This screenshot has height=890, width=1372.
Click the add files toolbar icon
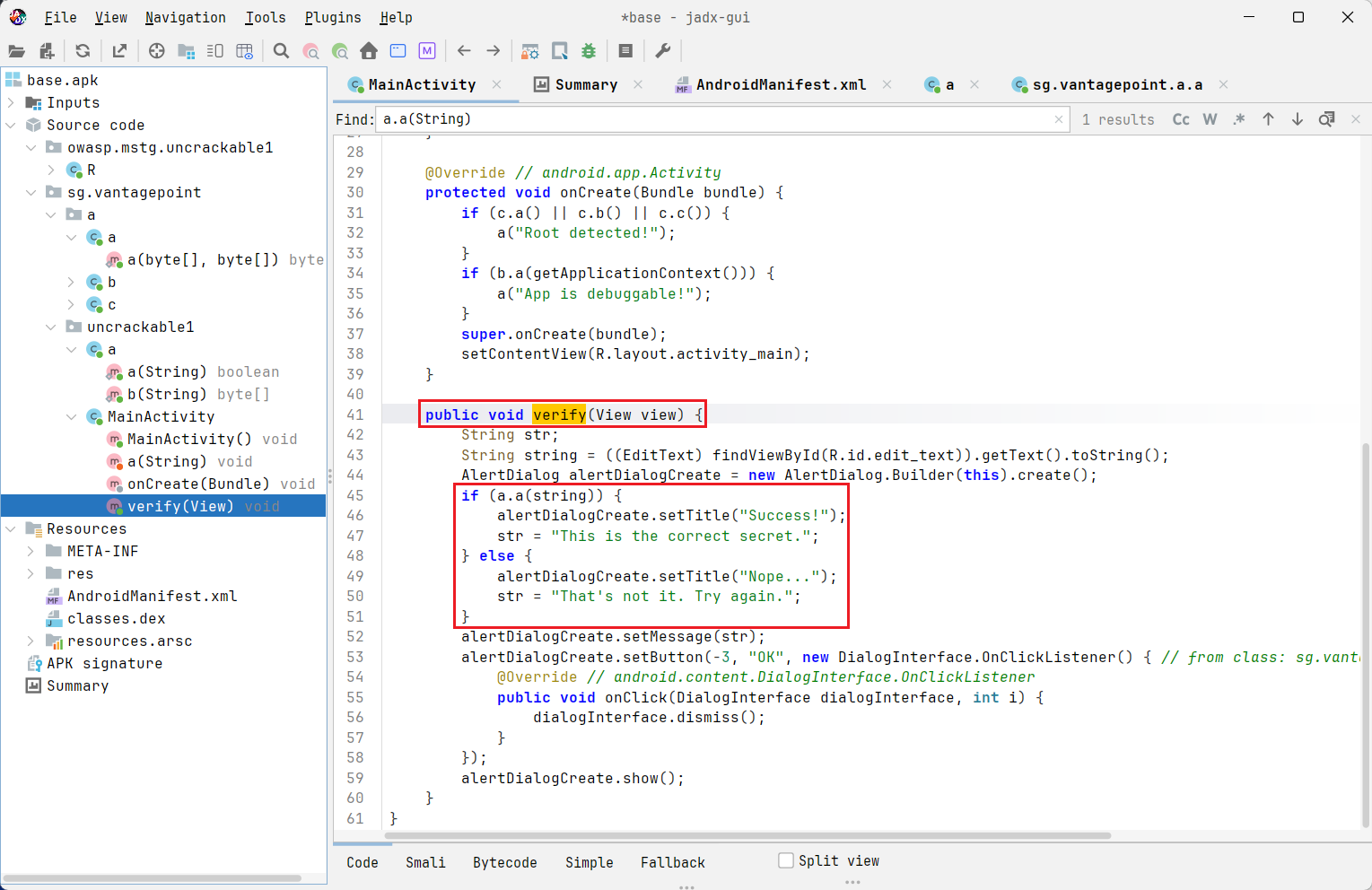coord(47,51)
